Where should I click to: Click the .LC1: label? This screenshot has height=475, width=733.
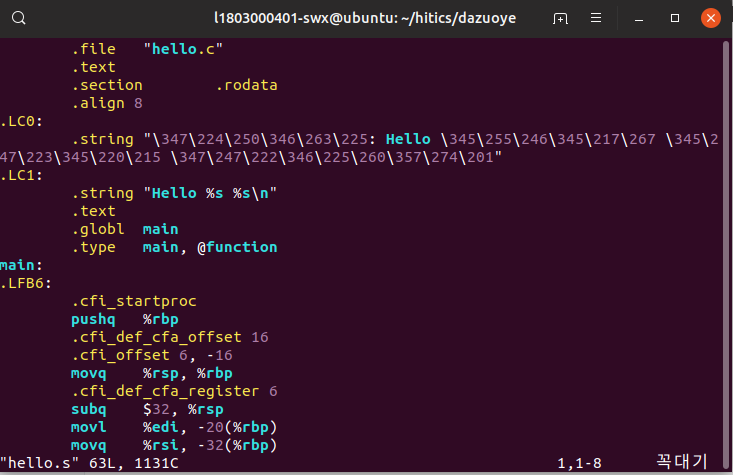pos(22,175)
